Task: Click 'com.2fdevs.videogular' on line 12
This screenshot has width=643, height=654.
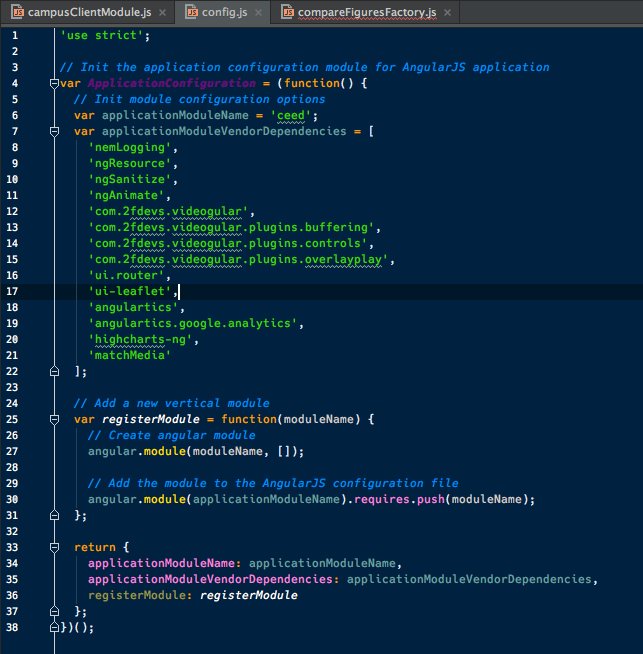Action: [168, 211]
